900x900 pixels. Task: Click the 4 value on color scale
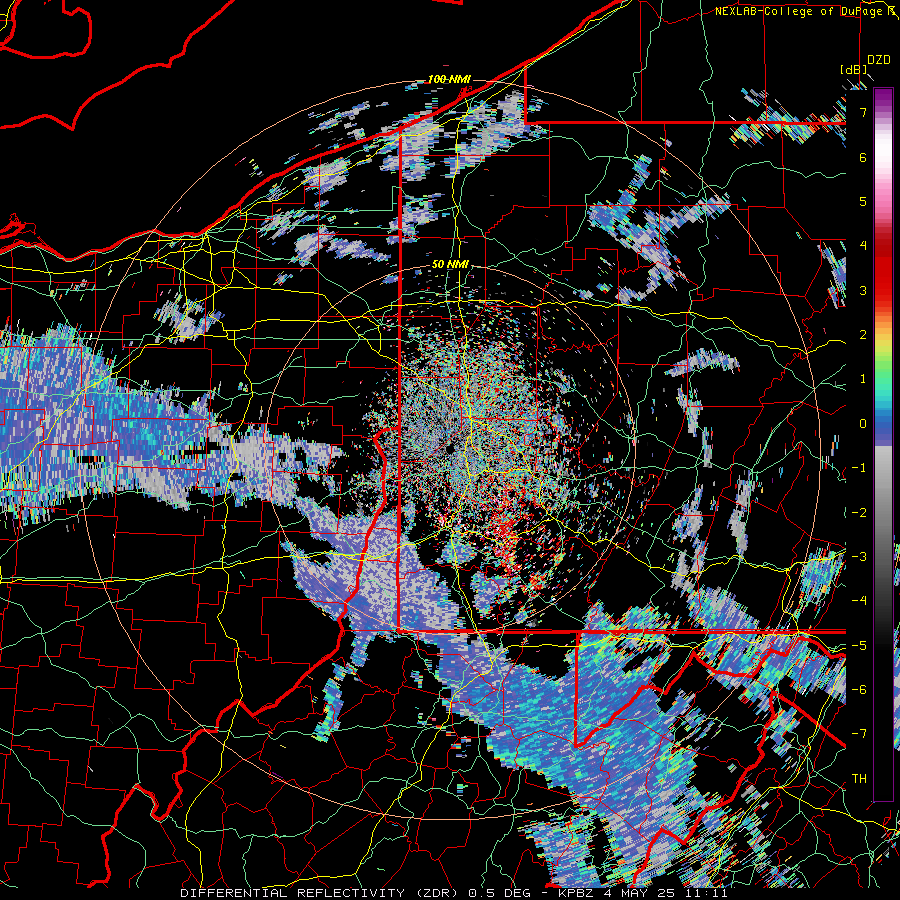coord(863,246)
